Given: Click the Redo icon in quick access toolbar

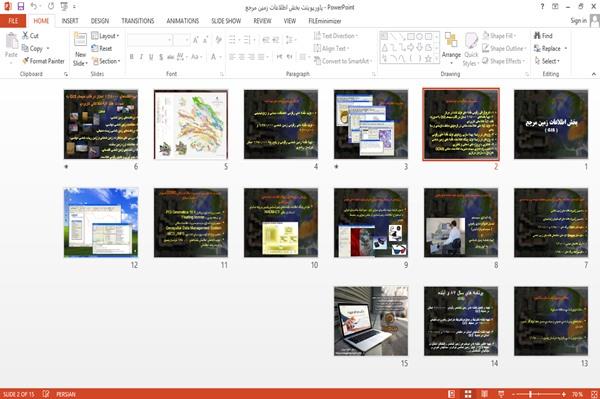Looking at the screenshot, I should (x=51, y=7).
